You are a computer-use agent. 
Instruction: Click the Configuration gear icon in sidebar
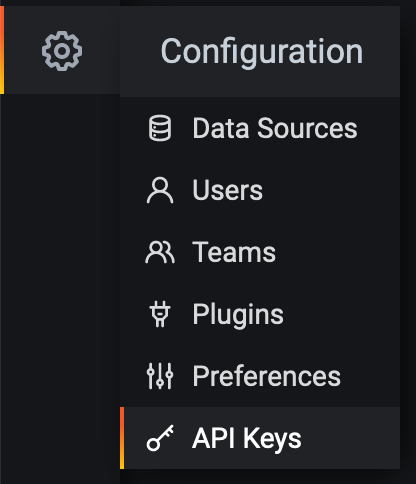click(x=62, y=51)
